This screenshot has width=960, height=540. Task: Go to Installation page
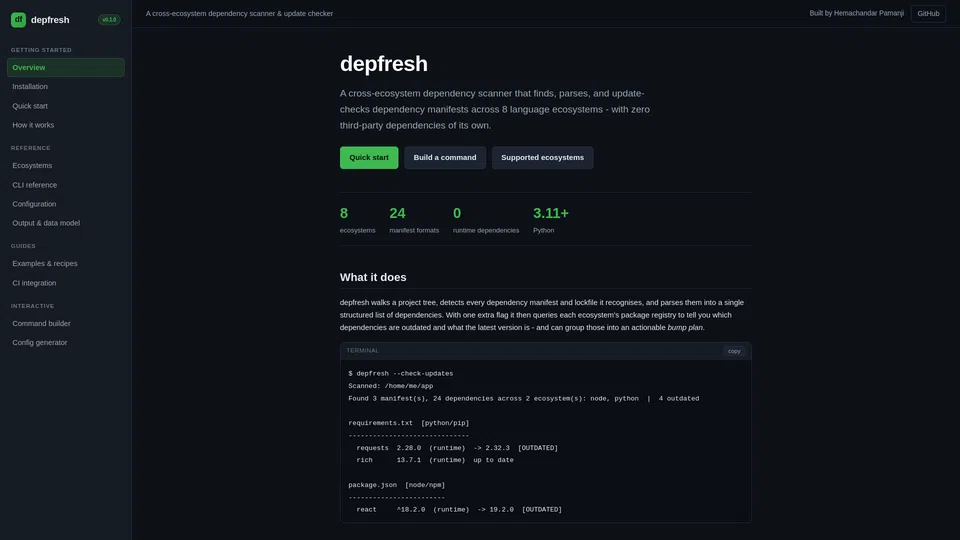pyautogui.click(x=66, y=86)
